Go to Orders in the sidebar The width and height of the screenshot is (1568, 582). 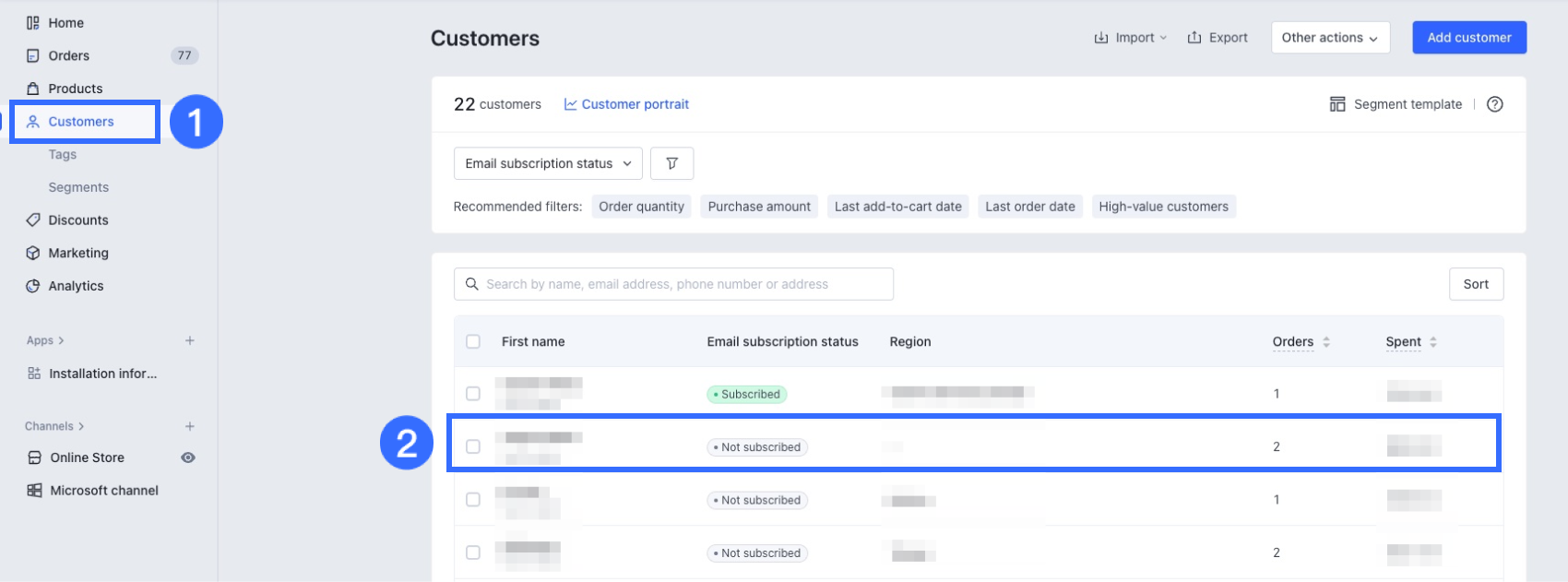click(68, 55)
